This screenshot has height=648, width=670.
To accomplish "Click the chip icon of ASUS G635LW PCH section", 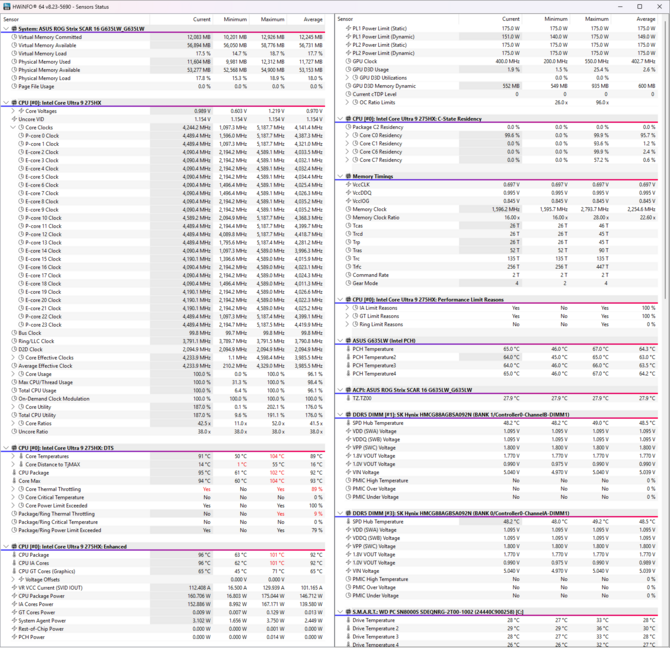I will (348, 340).
